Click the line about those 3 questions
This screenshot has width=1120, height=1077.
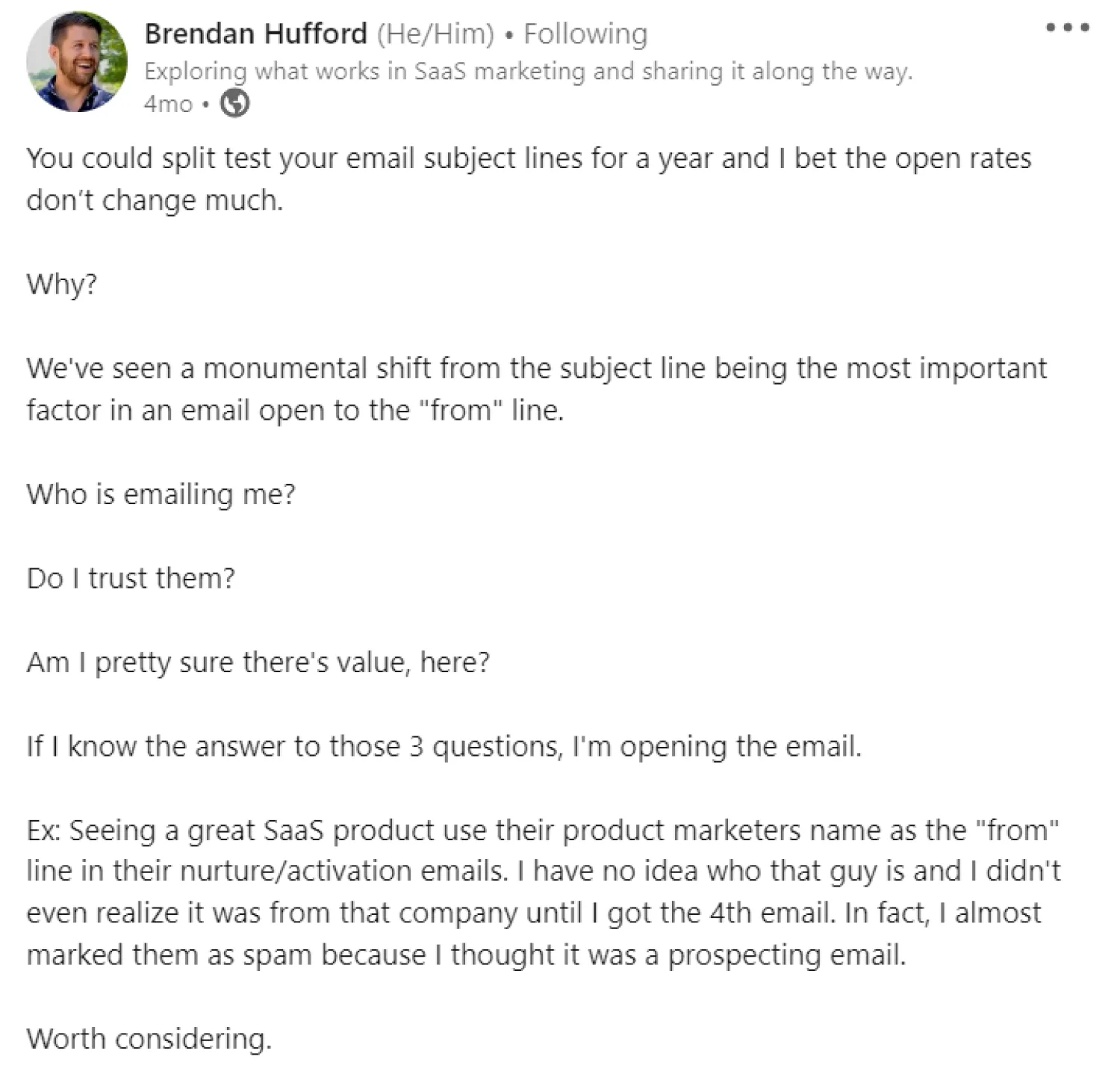pyautogui.click(x=444, y=746)
